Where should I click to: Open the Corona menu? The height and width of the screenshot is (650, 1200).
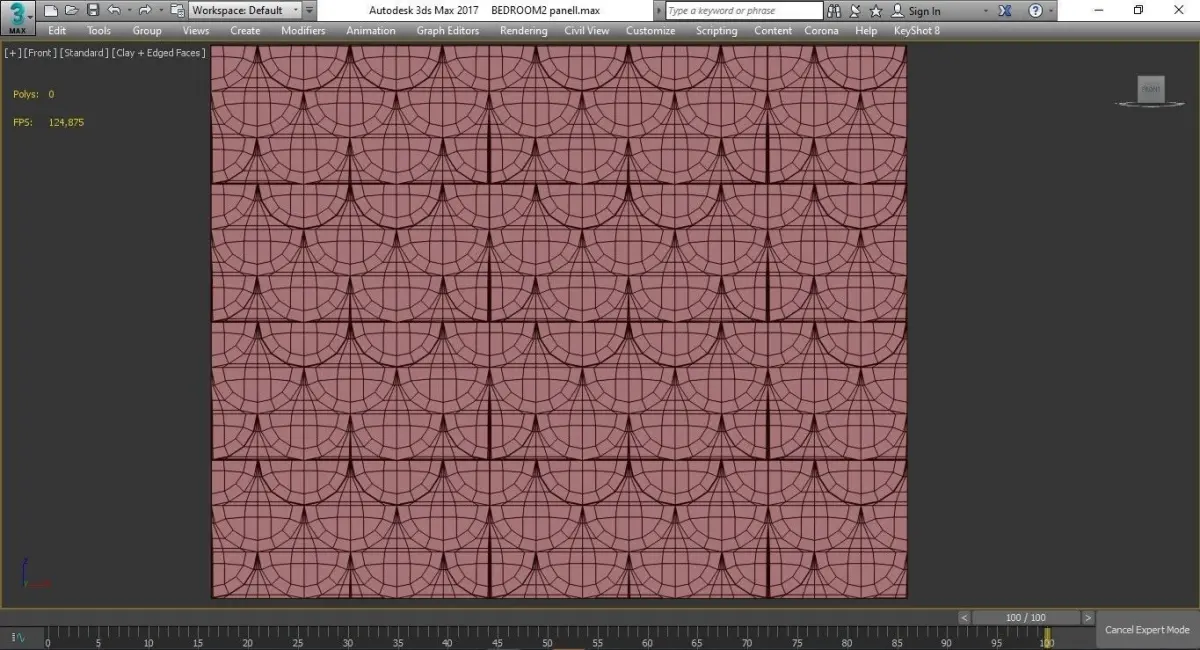point(822,31)
